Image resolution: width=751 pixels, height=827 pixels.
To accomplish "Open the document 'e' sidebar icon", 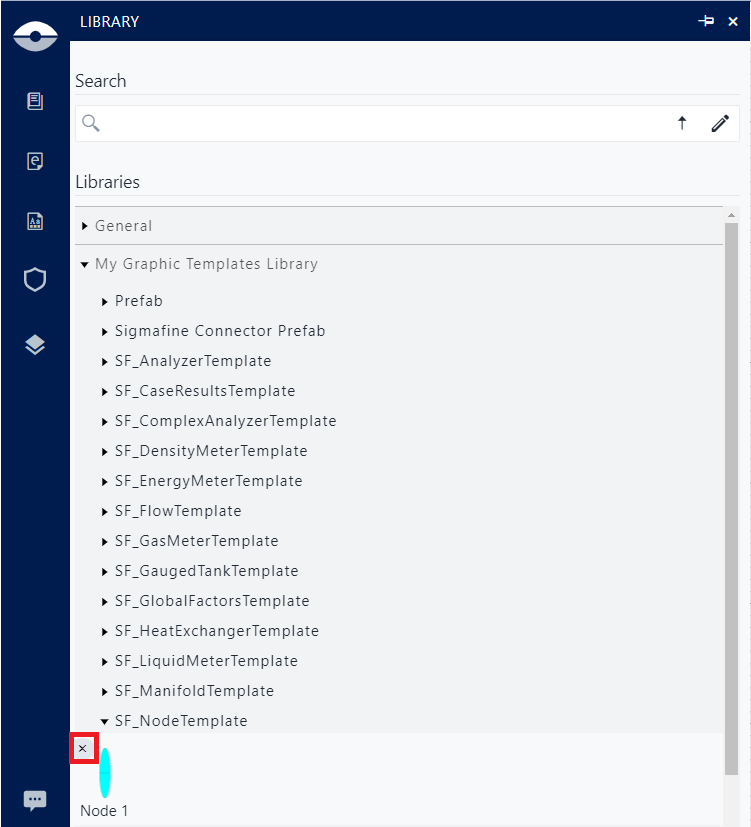I will coord(35,161).
